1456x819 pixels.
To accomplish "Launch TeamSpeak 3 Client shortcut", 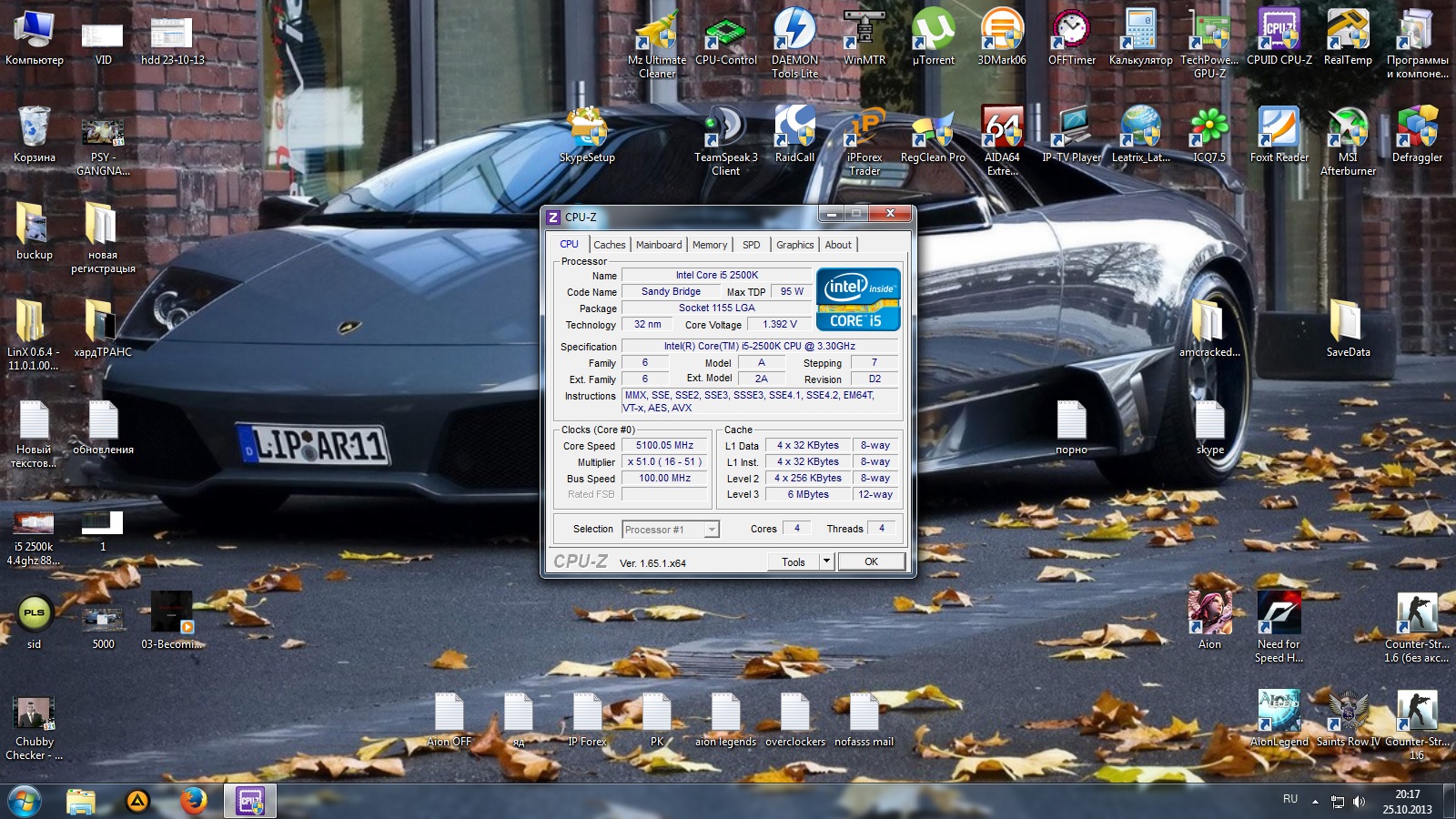I will 725,139.
